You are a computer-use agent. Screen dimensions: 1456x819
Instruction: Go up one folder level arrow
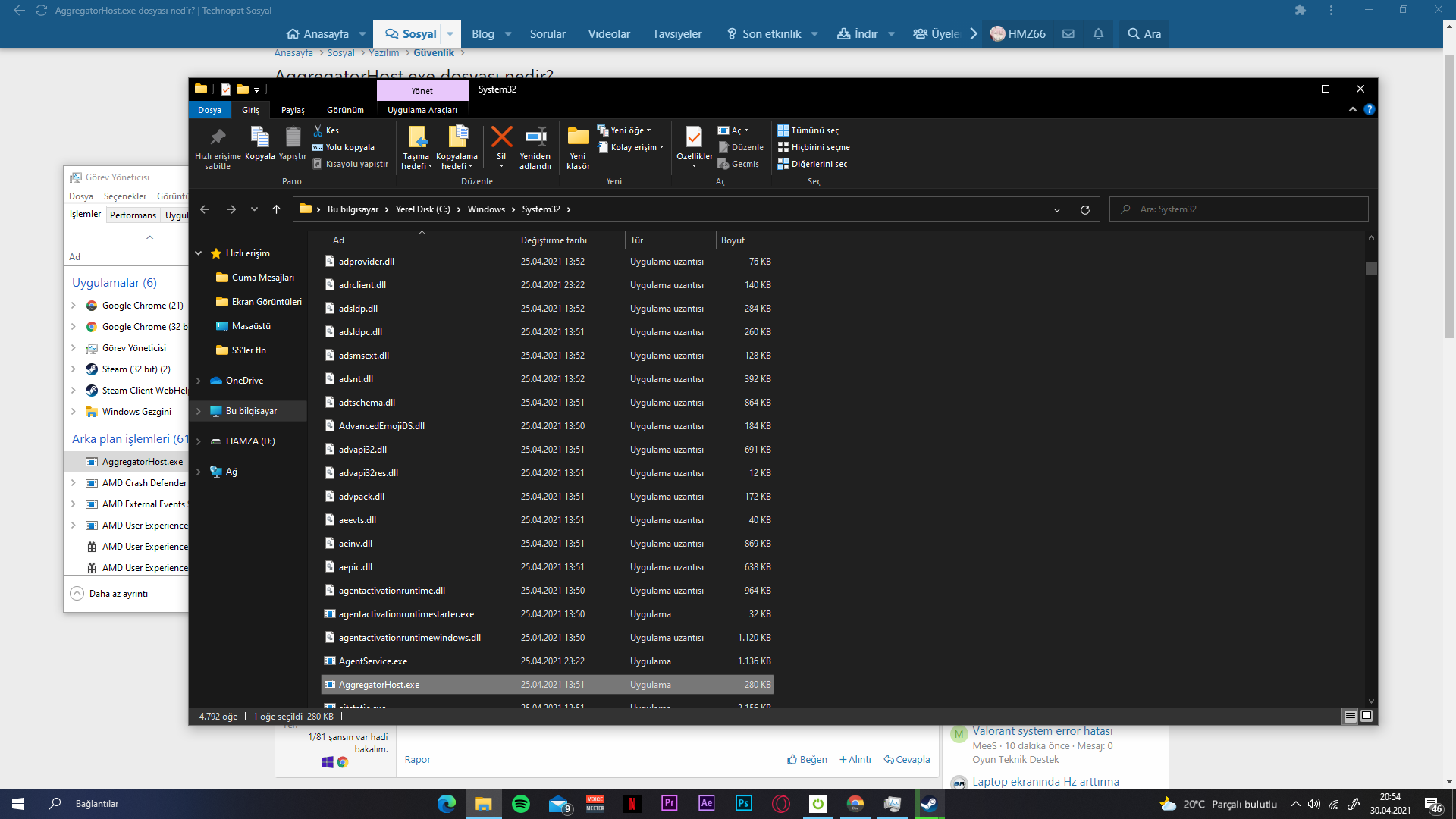click(276, 209)
